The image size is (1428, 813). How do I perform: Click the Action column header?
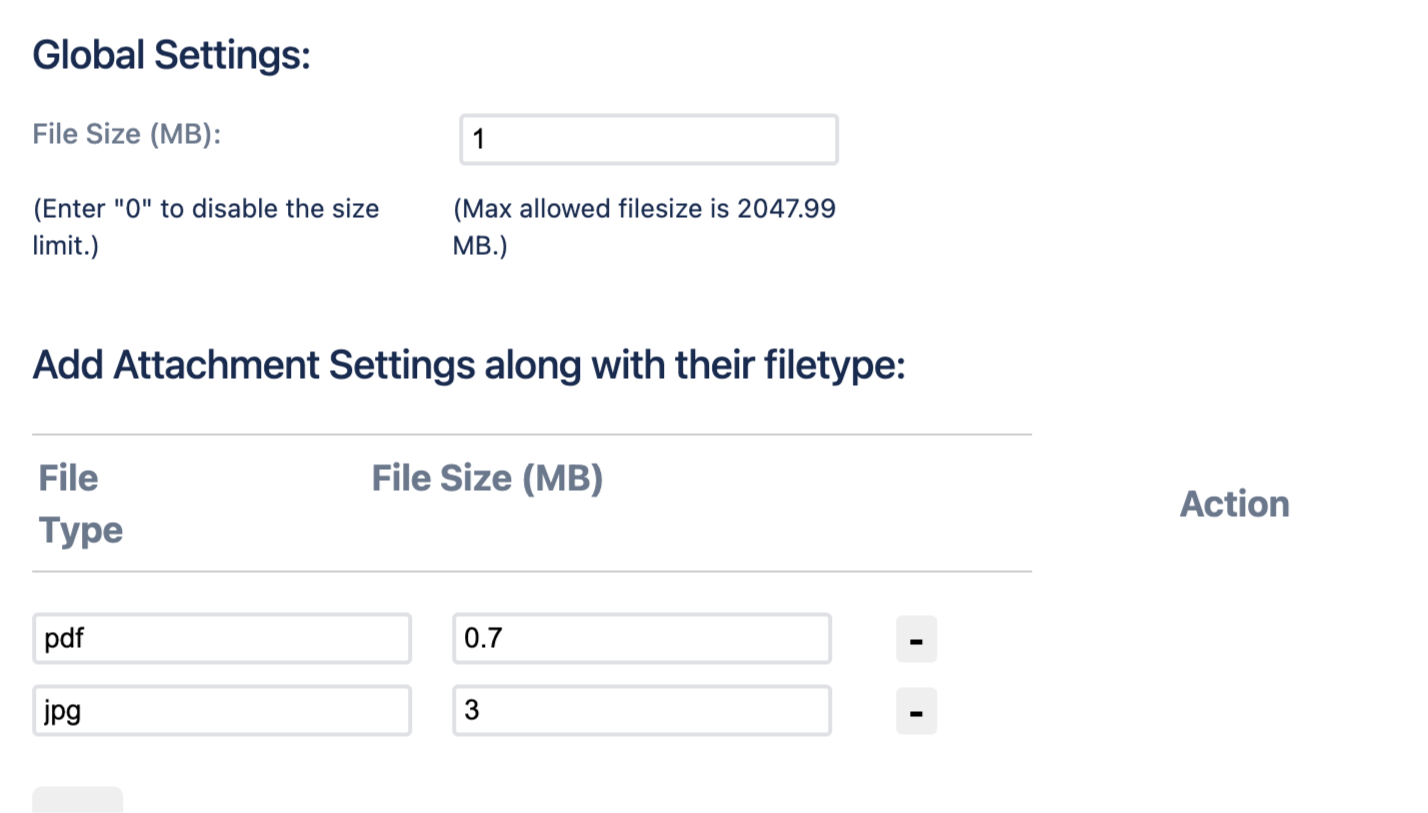coord(1235,504)
